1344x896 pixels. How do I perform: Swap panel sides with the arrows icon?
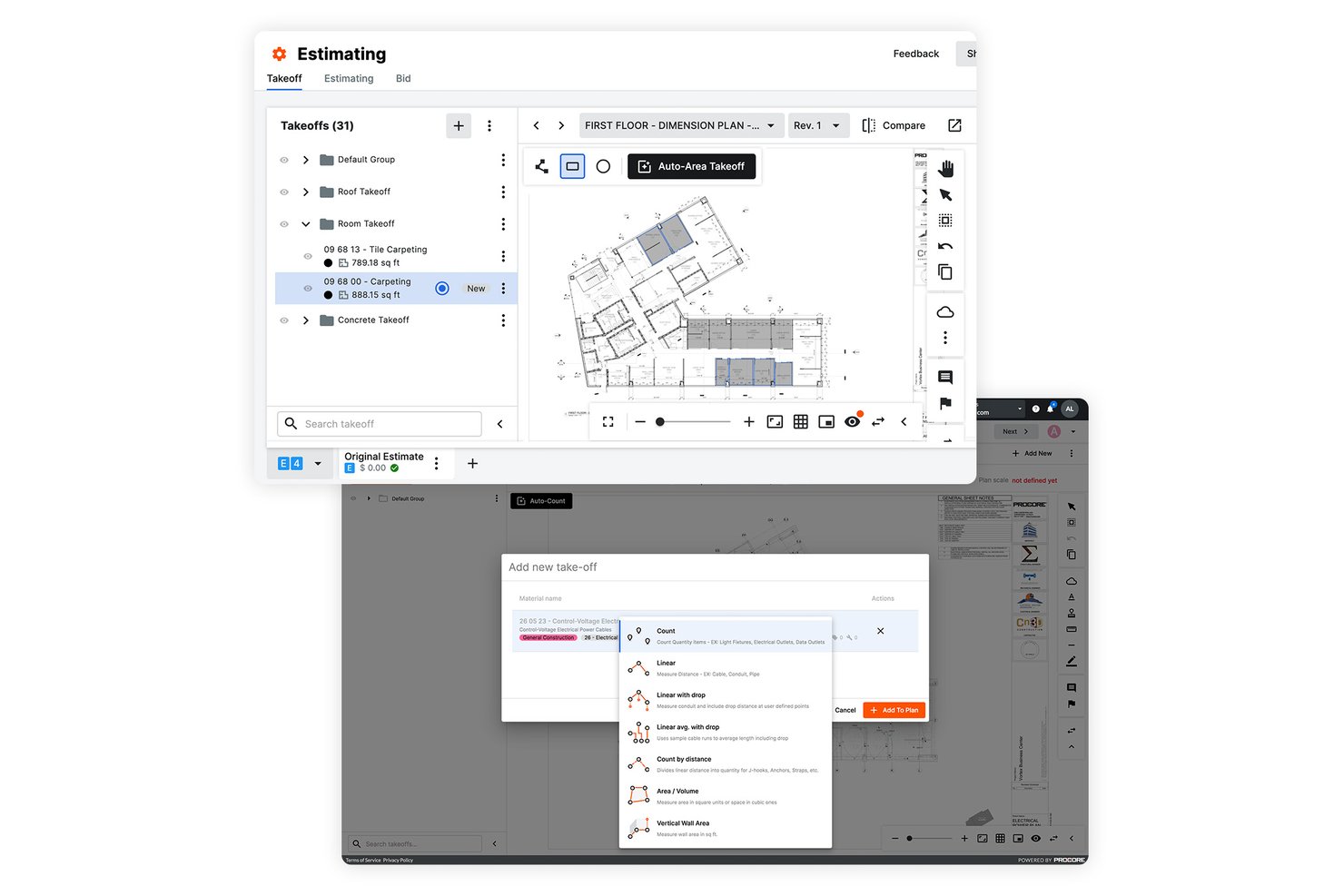tap(878, 422)
